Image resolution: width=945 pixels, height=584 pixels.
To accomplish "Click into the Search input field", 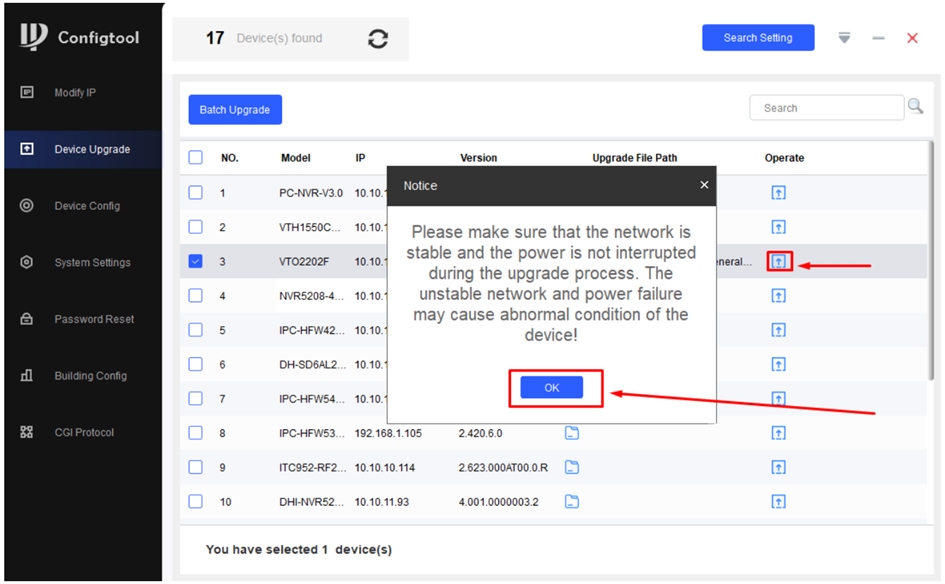I will [825, 108].
